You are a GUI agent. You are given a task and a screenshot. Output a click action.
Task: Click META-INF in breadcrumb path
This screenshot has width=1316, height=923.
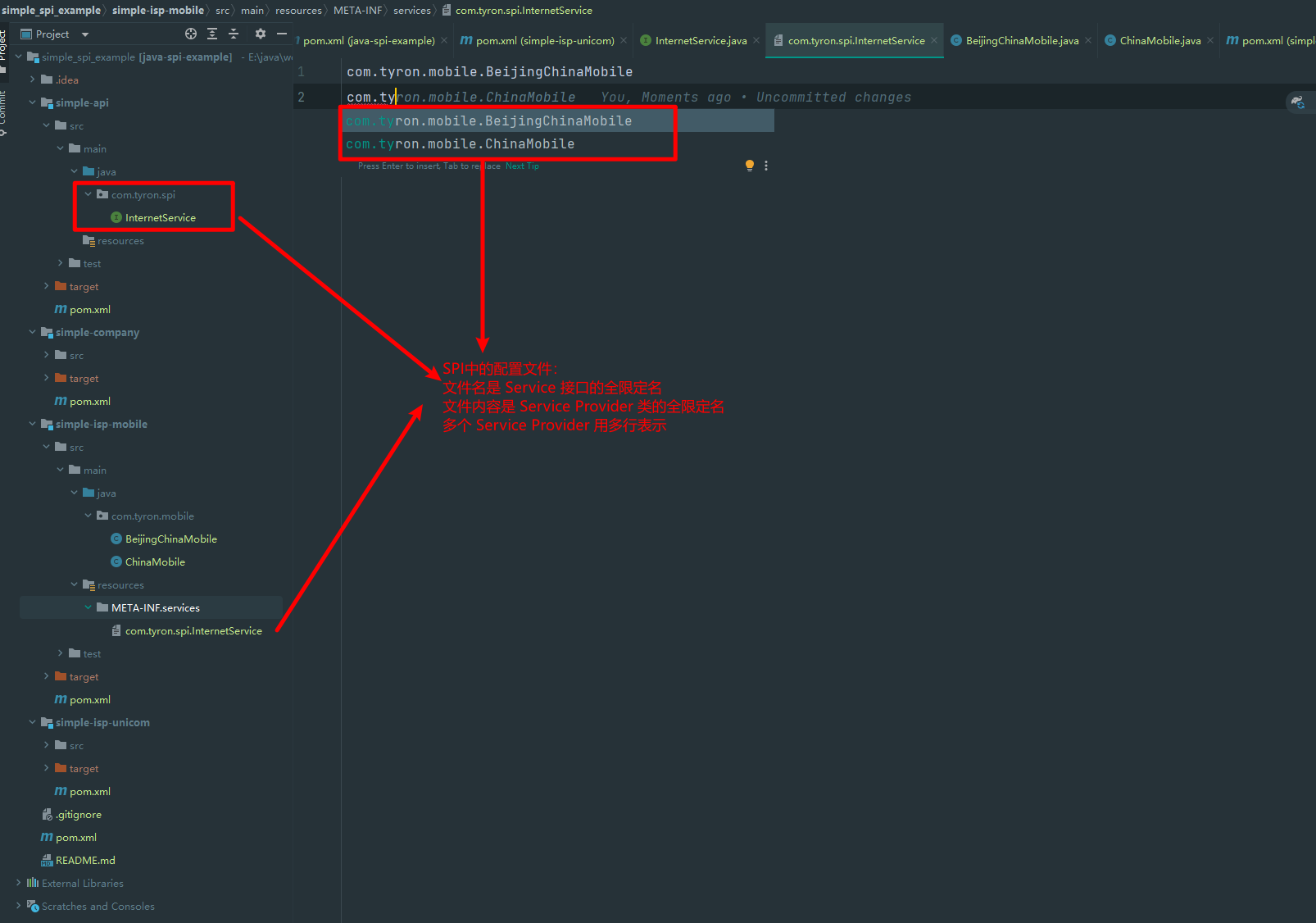pyautogui.click(x=357, y=10)
